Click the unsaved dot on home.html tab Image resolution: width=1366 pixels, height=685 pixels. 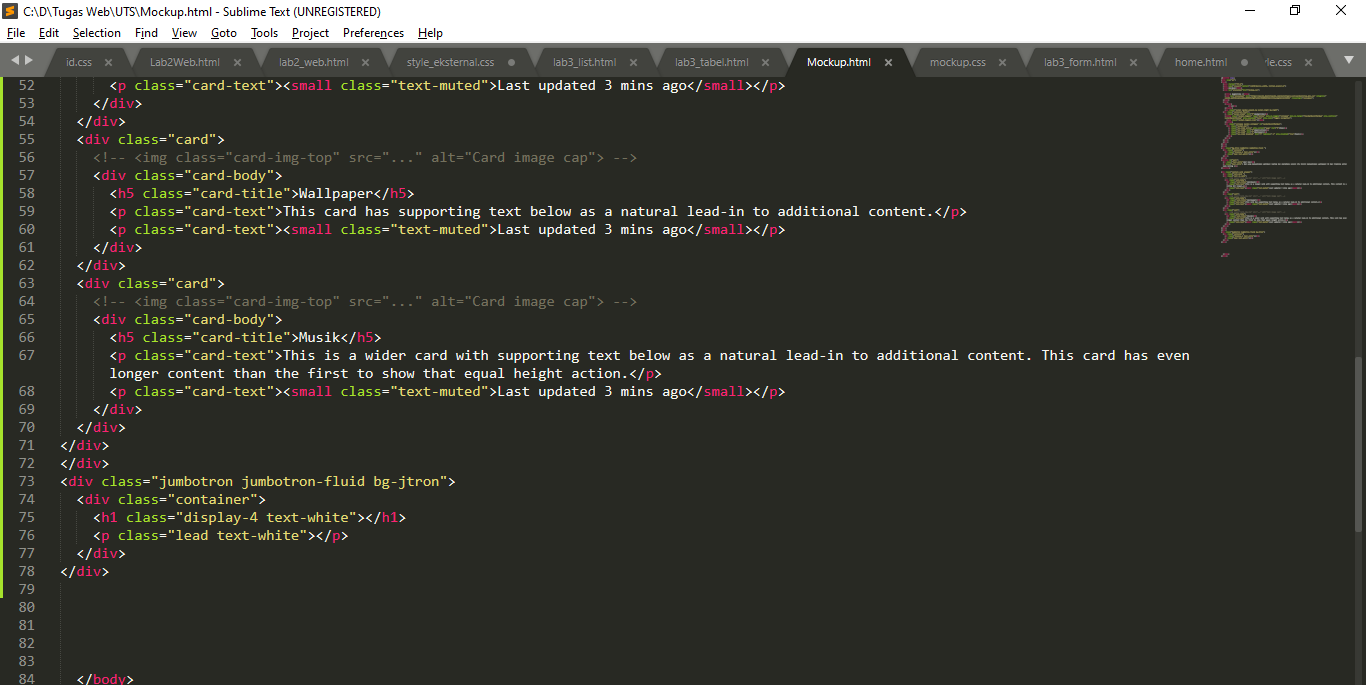tap(1245, 62)
